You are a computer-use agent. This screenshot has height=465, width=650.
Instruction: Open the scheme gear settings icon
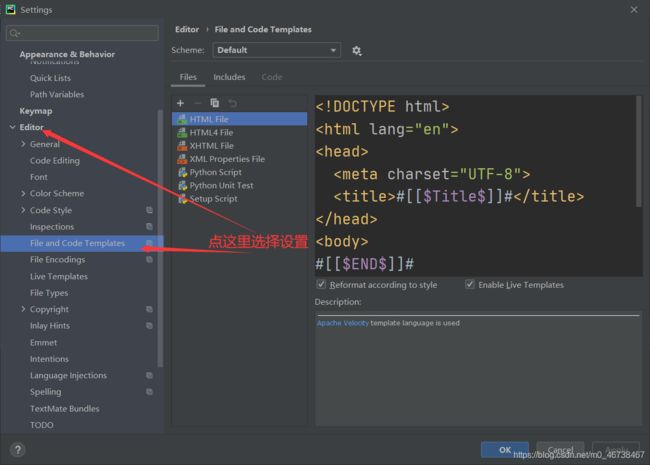[x=357, y=50]
